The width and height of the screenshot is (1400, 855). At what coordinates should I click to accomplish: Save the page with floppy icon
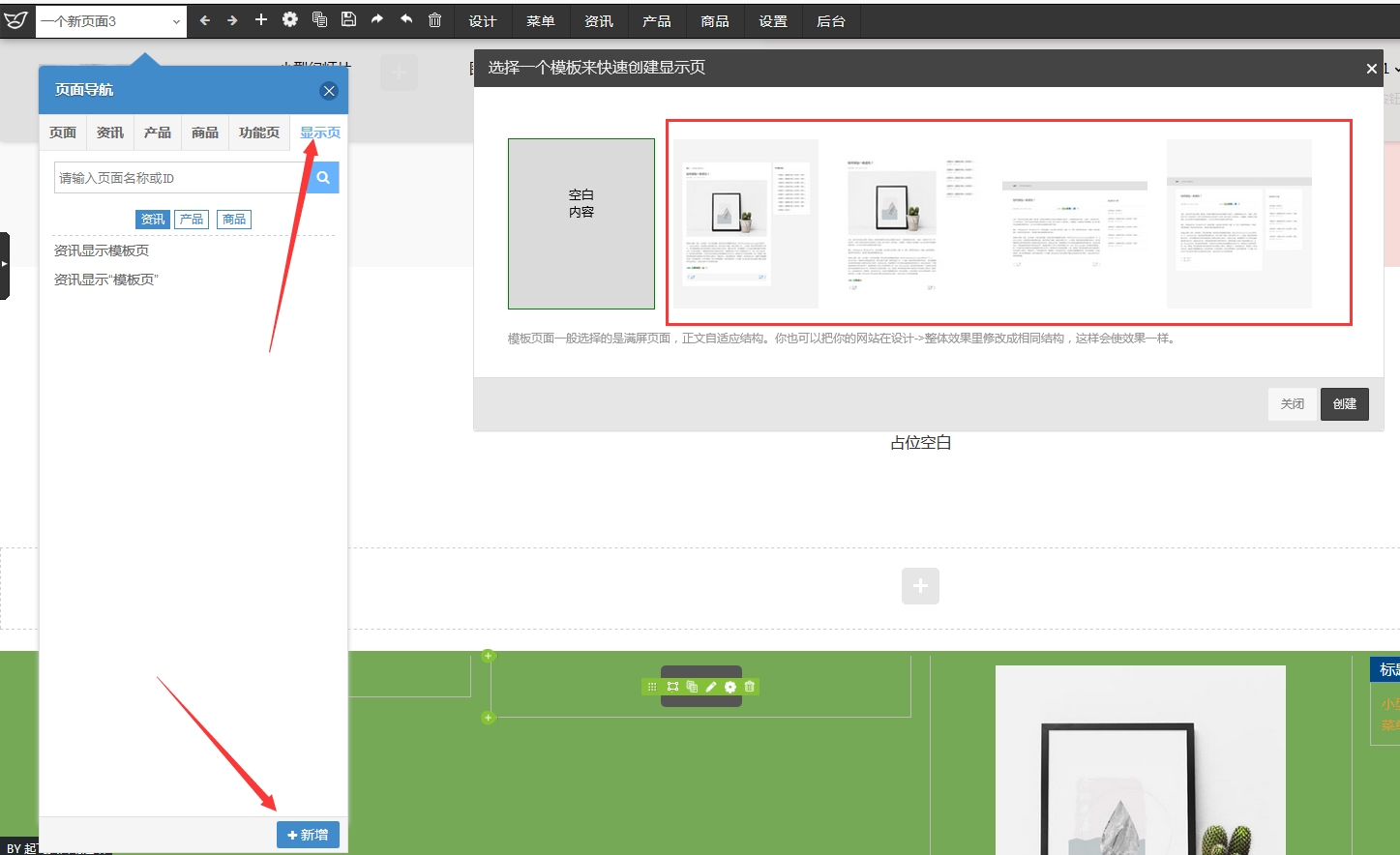tap(348, 19)
